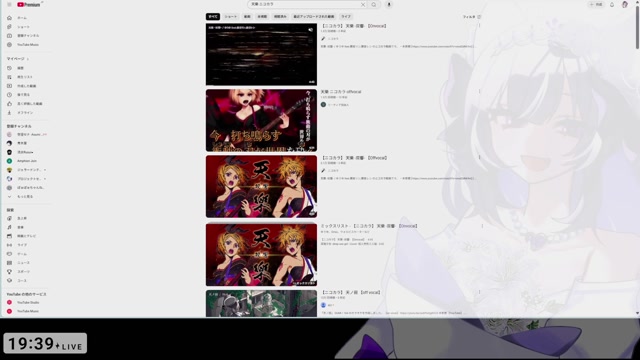Clear the search query with X
The height and width of the screenshot is (360, 640).
pos(362,4)
